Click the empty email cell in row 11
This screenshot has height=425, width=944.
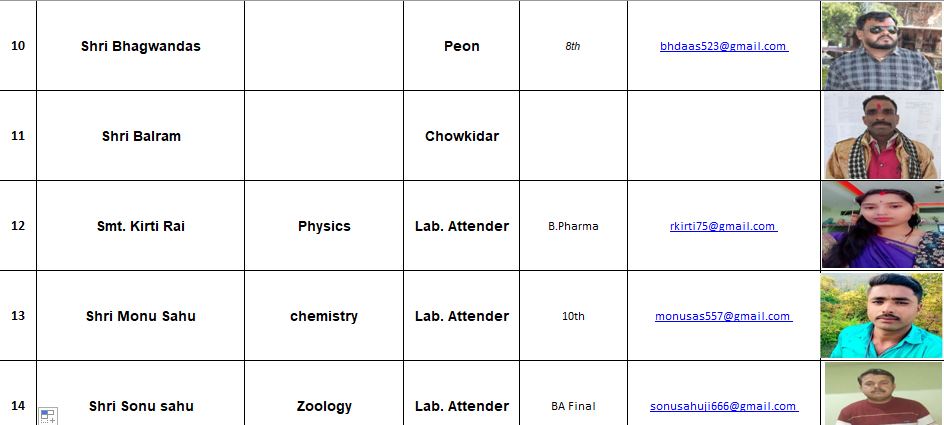(x=723, y=136)
